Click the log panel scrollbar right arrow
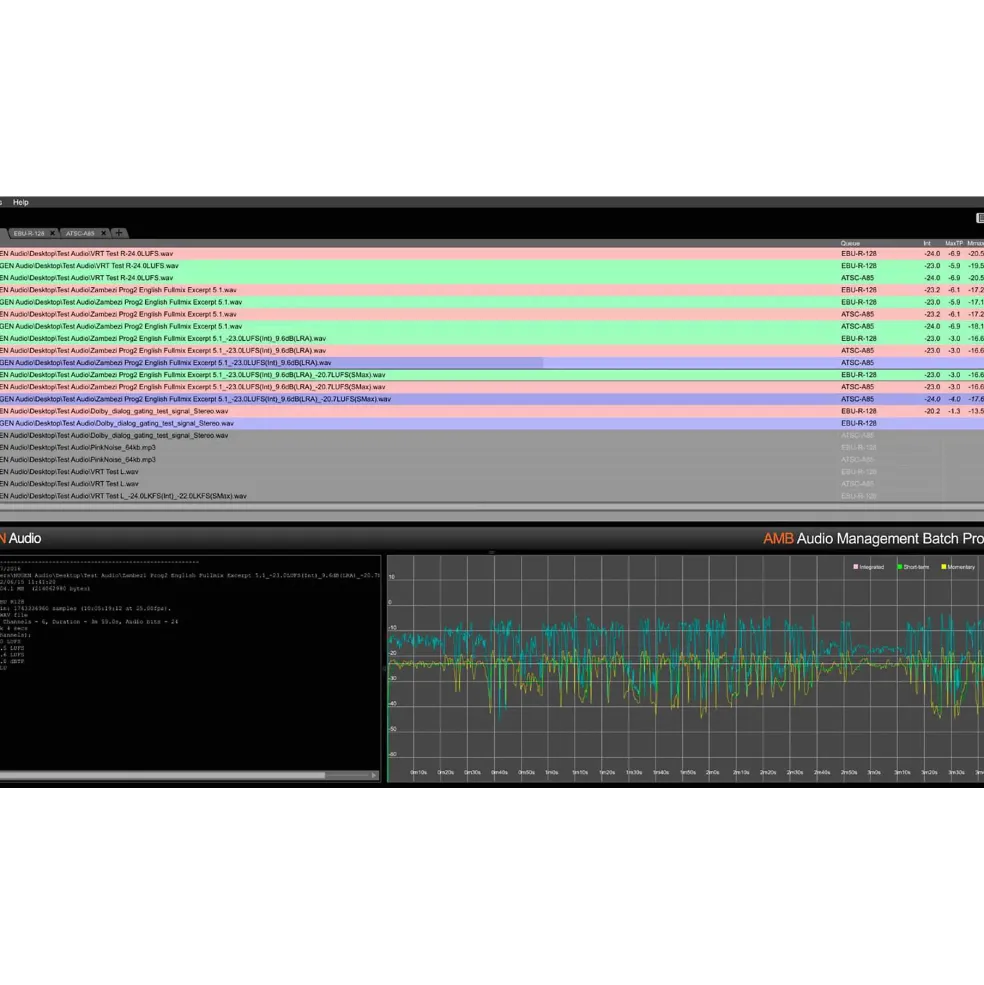The width and height of the screenshot is (984, 985). 374,775
